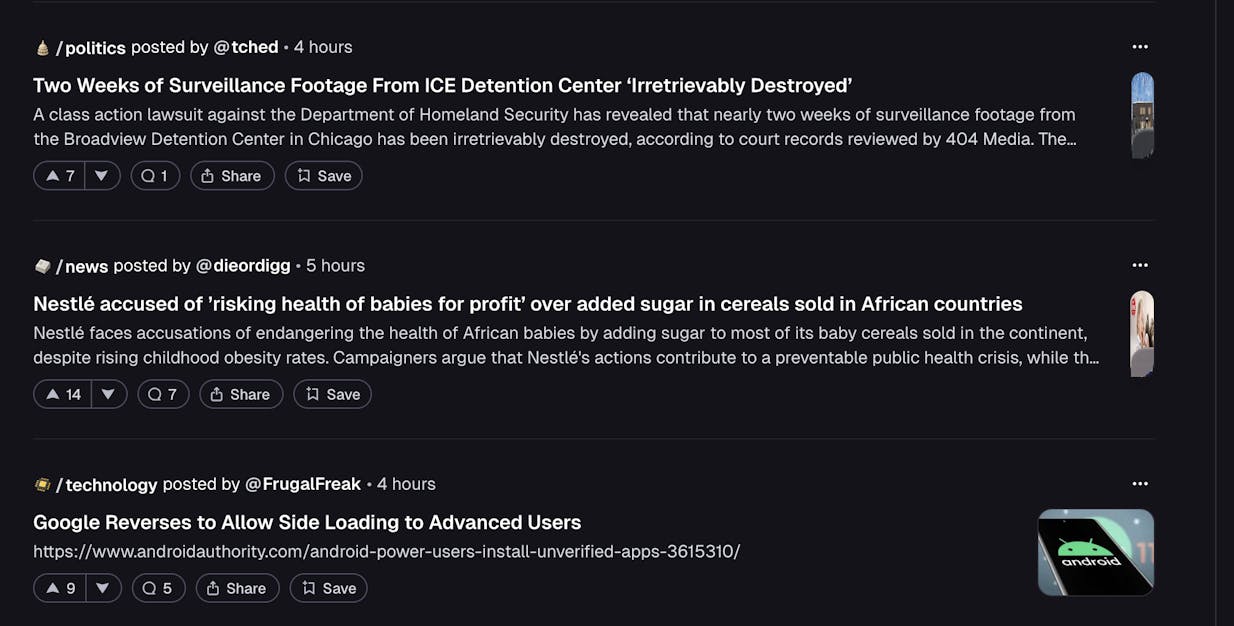Open more options for the news post
Image resolution: width=1234 pixels, height=626 pixels.
tap(1140, 265)
